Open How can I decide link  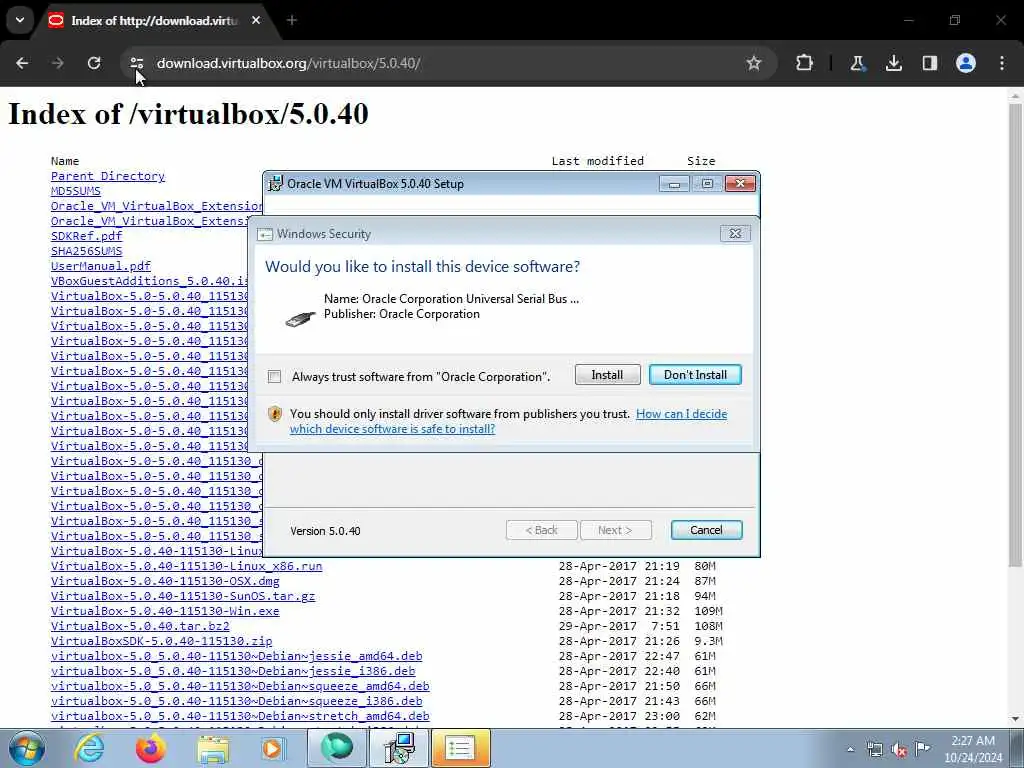pos(681,414)
